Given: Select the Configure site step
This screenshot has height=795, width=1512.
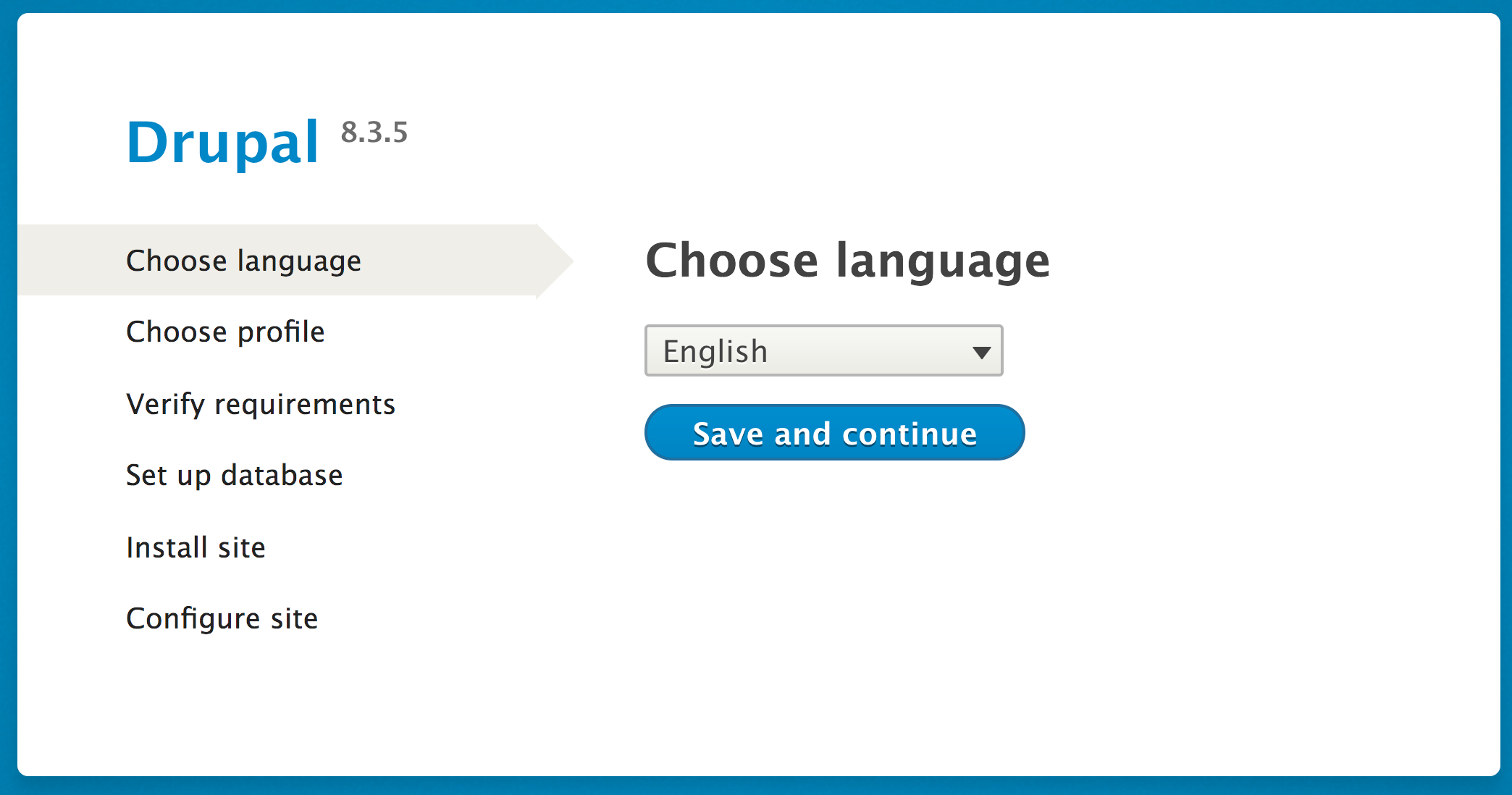Looking at the screenshot, I should [222, 618].
